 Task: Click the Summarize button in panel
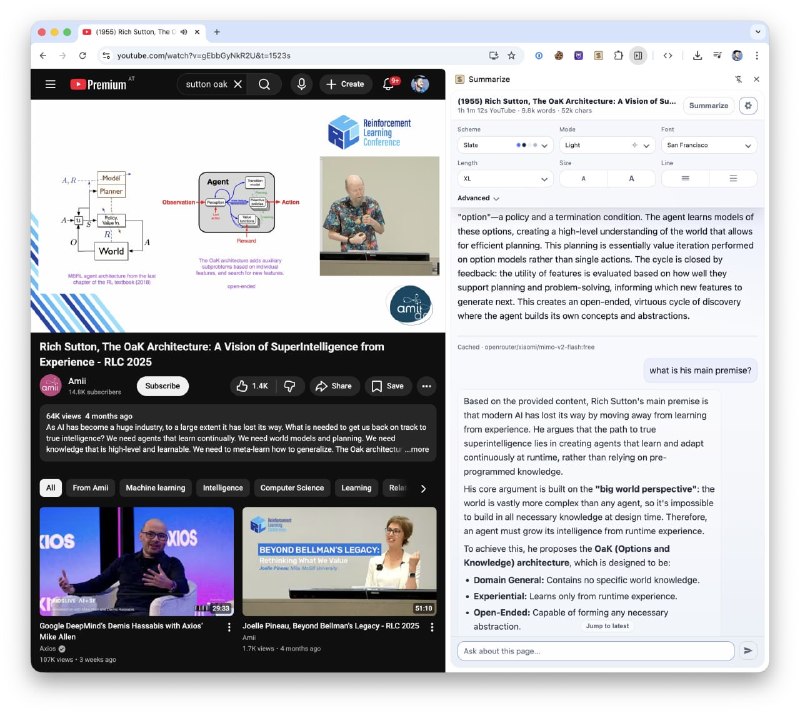click(708, 106)
